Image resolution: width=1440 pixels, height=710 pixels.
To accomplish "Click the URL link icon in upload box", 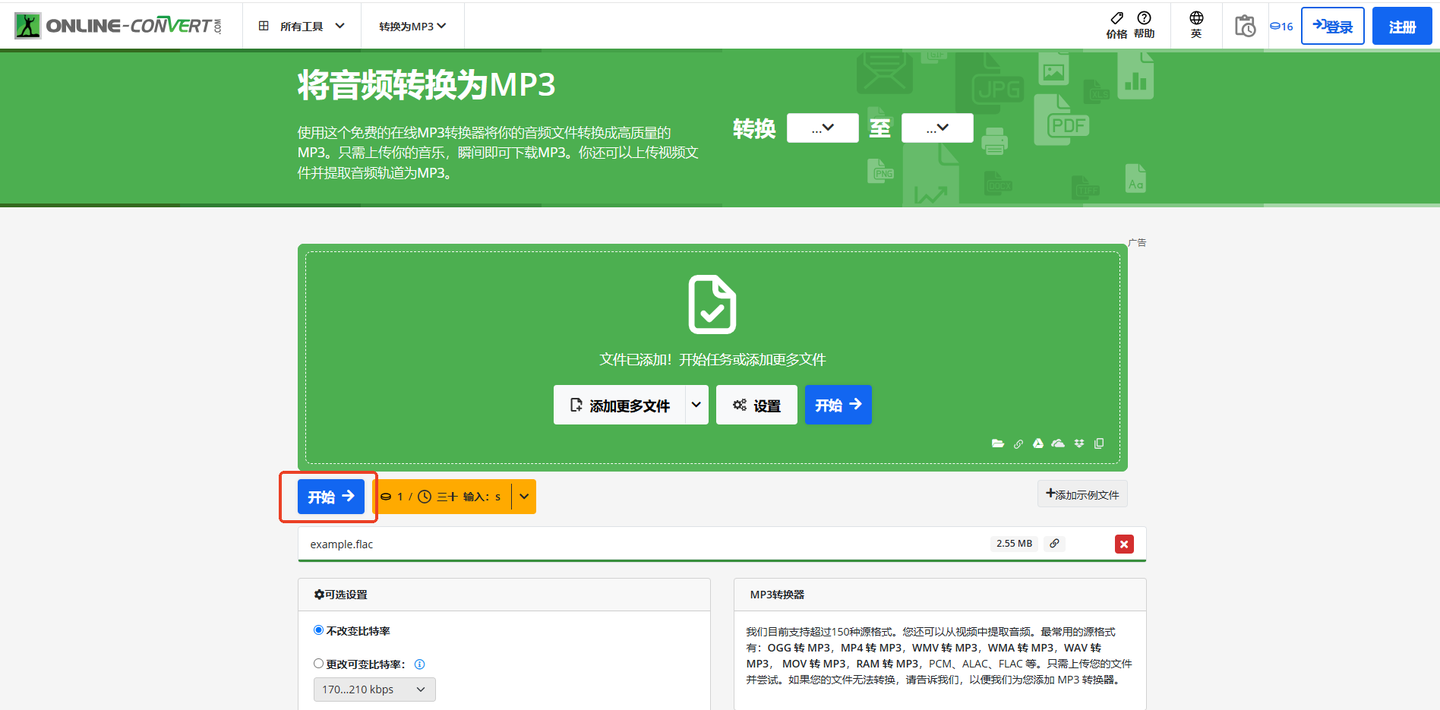I will pos(1018,443).
